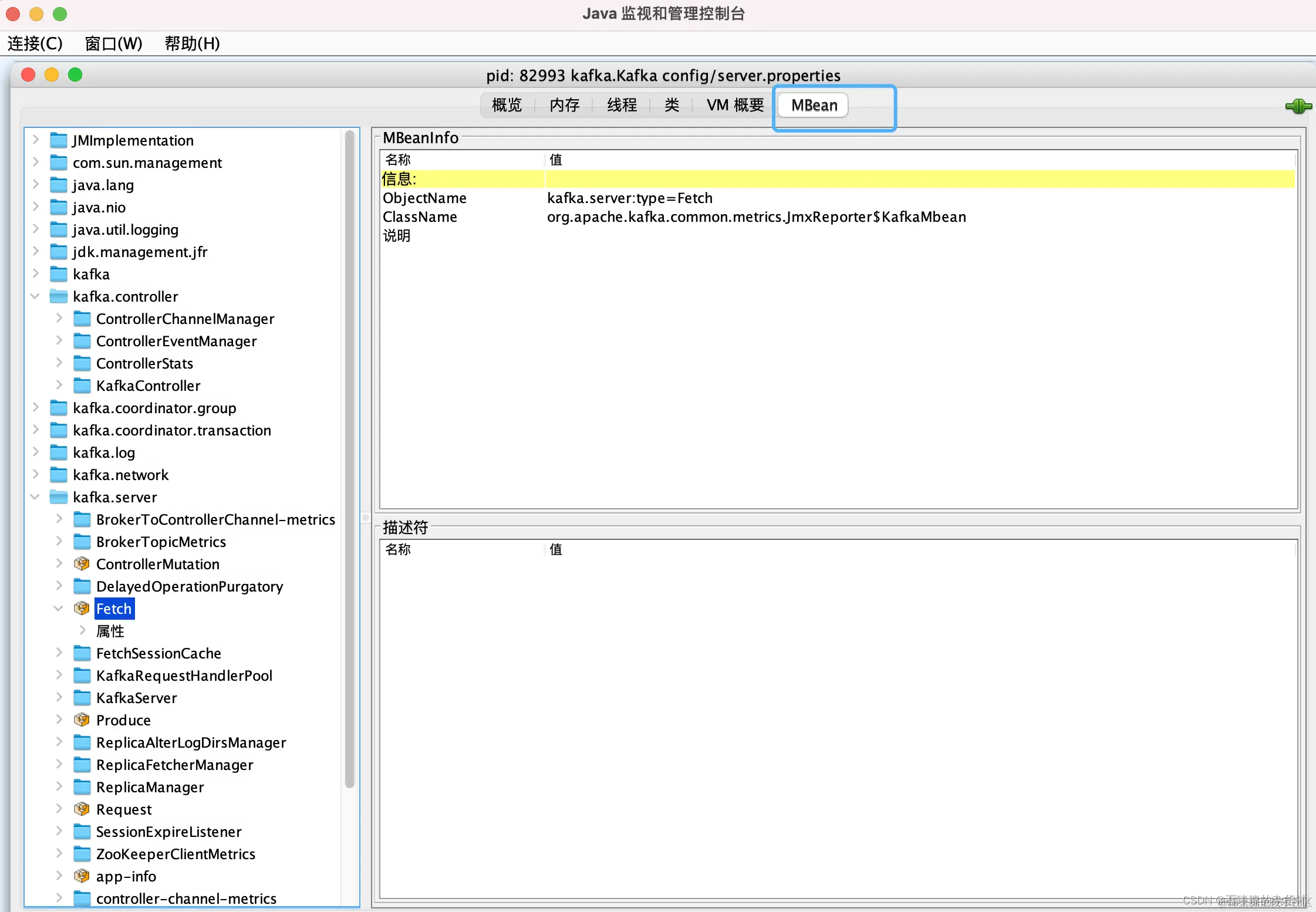This screenshot has width=1316, height=912.
Task: Expand the 属性 attributes node under Fetch
Action: coord(83,631)
